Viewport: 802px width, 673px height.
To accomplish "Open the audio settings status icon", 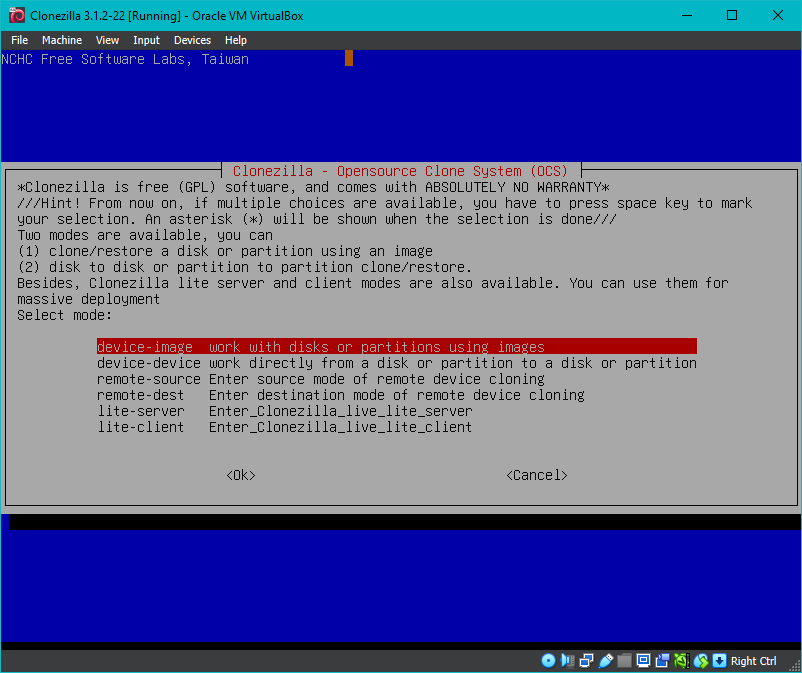I will point(567,661).
